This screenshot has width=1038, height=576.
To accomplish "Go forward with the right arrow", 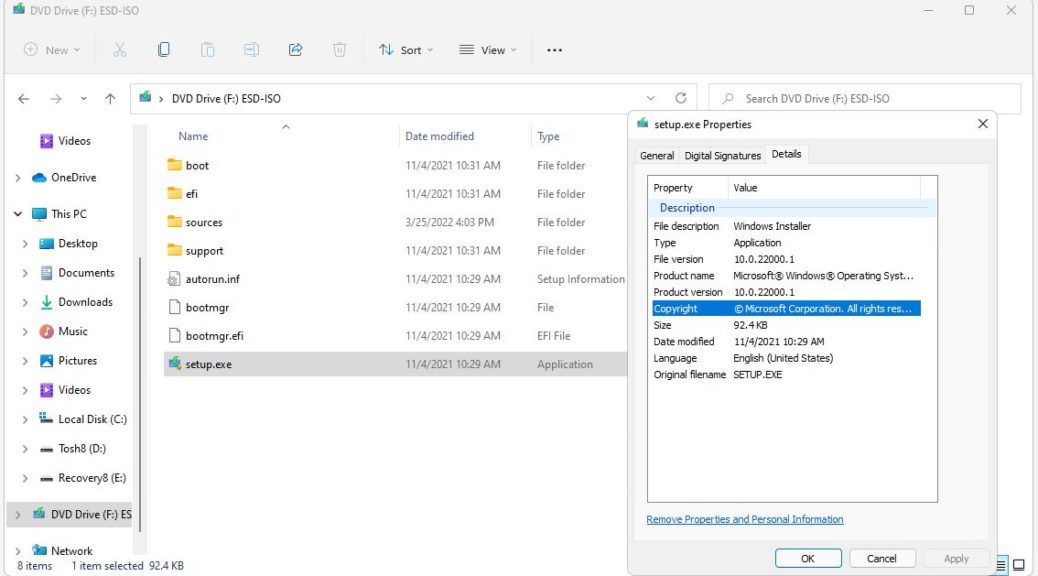I will [x=56, y=99].
